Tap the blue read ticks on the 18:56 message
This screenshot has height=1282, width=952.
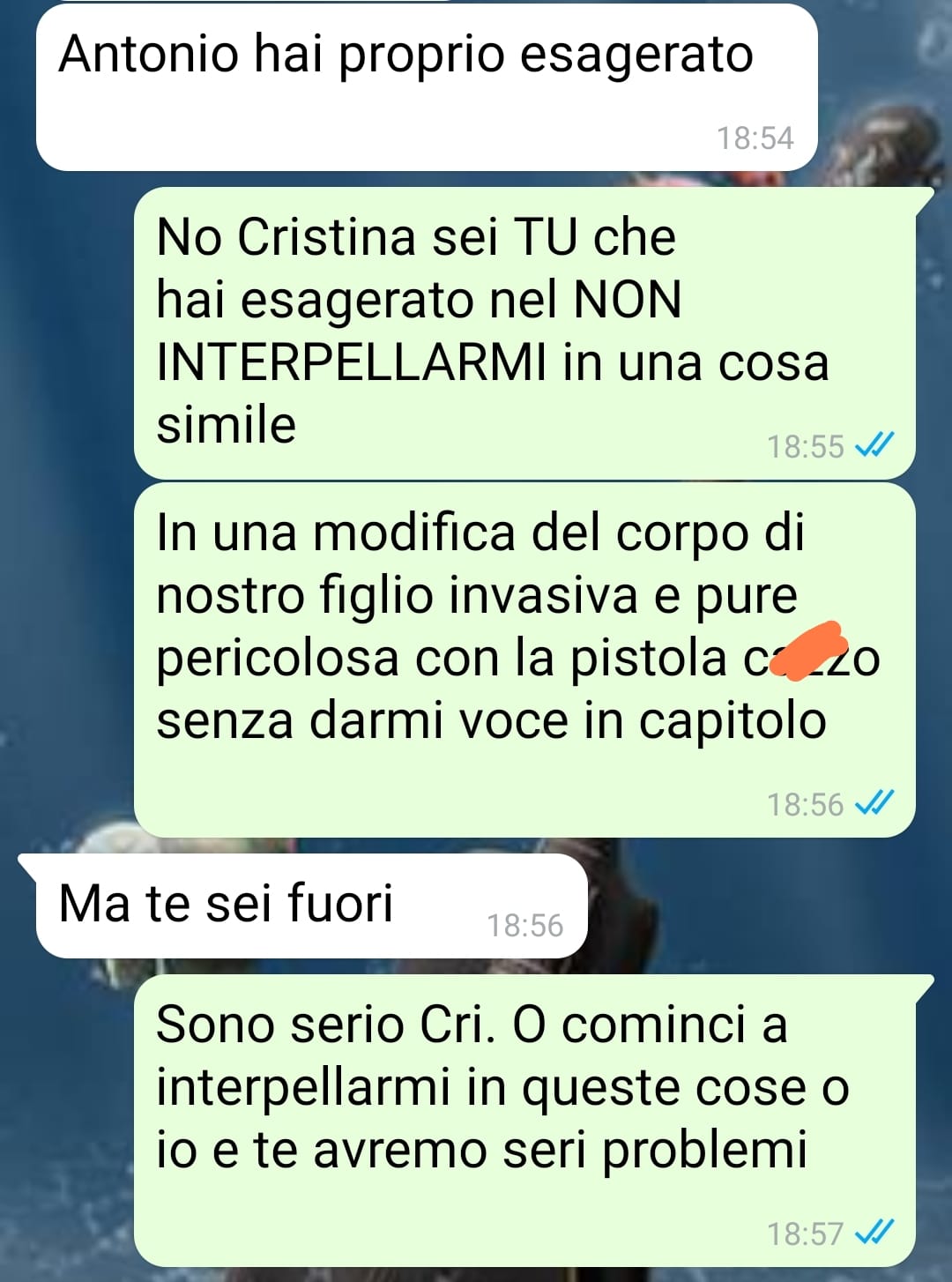[874, 803]
